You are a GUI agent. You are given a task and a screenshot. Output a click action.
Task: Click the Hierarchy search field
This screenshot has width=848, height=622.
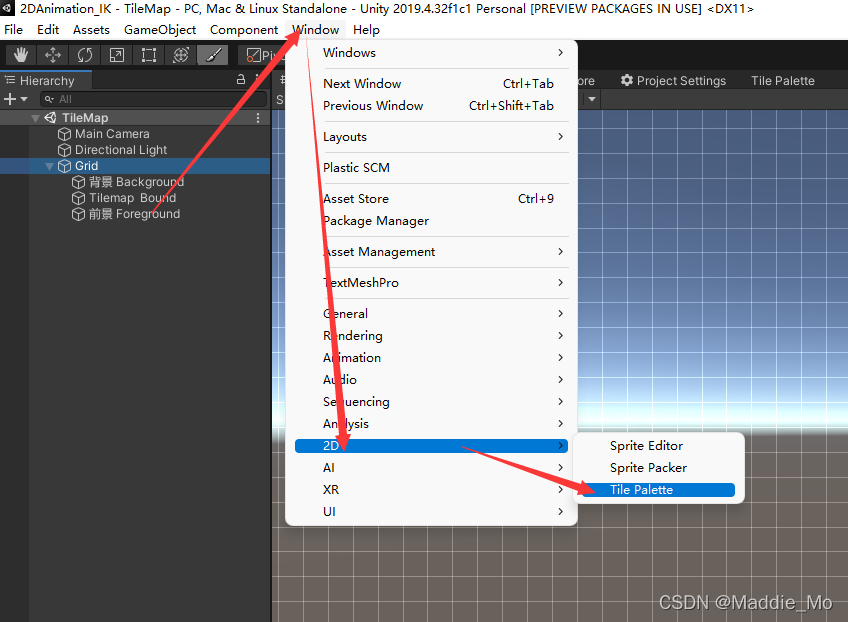pyautogui.click(x=154, y=99)
